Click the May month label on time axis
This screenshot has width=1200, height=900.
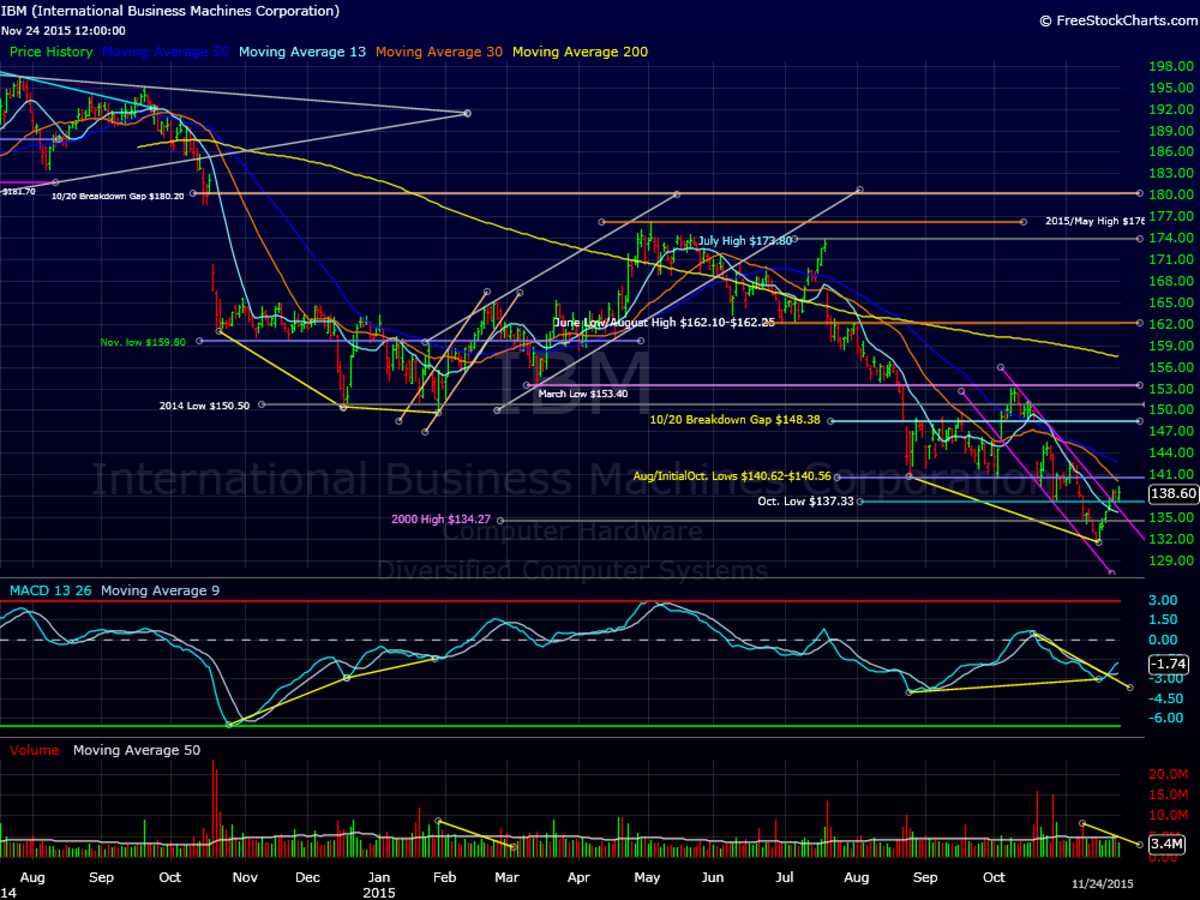pos(647,878)
